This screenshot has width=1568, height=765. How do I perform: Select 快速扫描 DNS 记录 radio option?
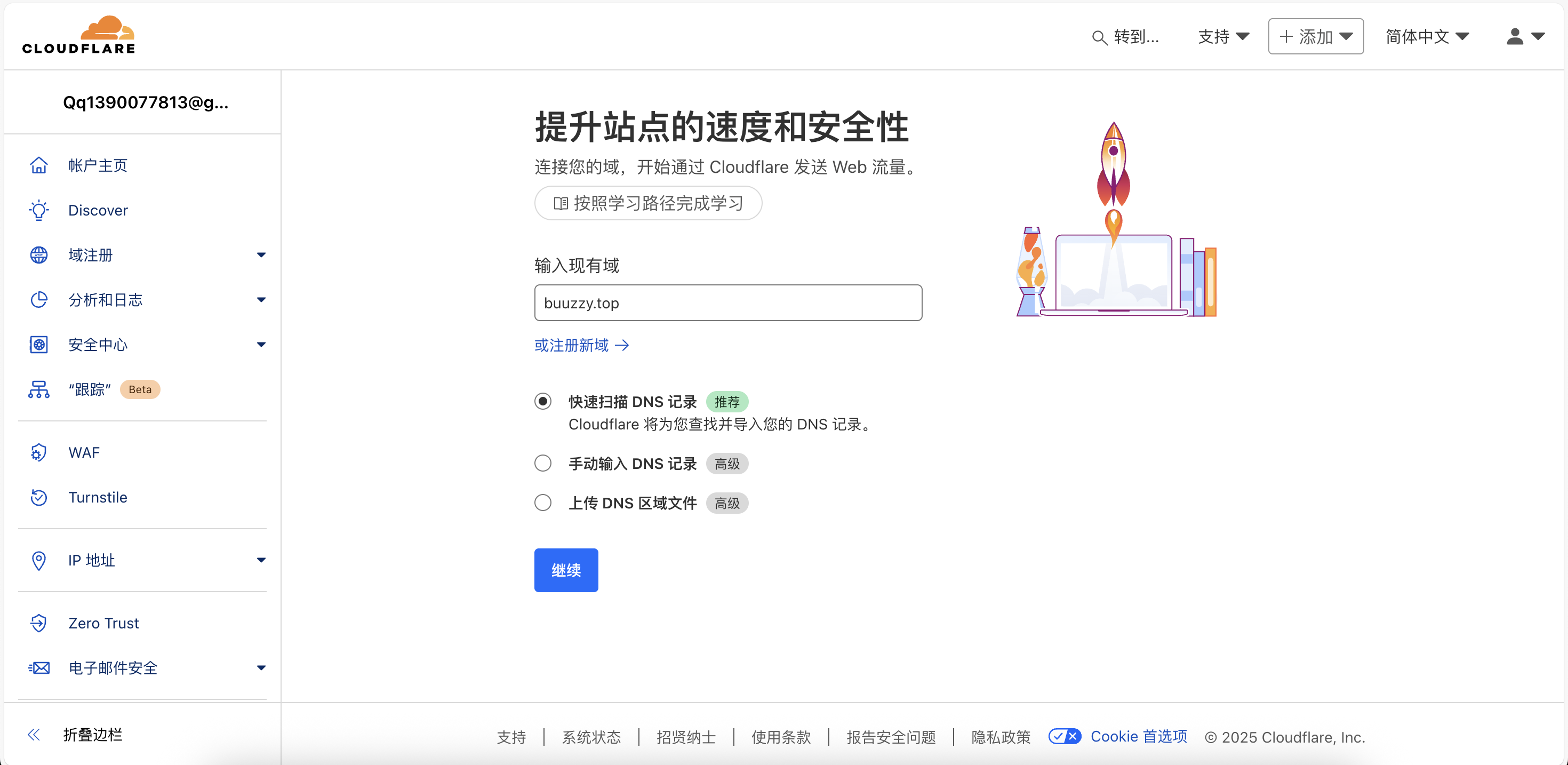coord(543,401)
